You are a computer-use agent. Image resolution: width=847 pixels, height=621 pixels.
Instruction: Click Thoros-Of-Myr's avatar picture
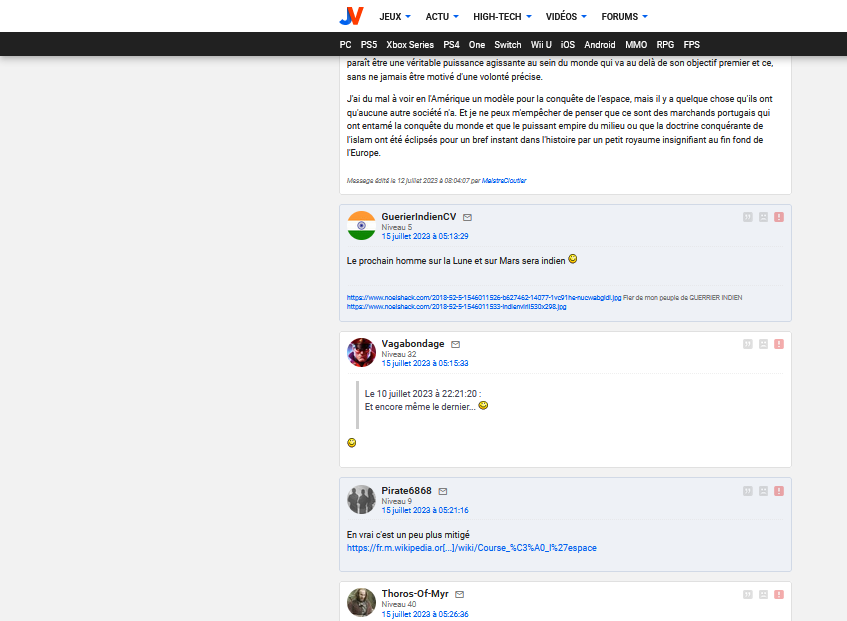[361, 602]
